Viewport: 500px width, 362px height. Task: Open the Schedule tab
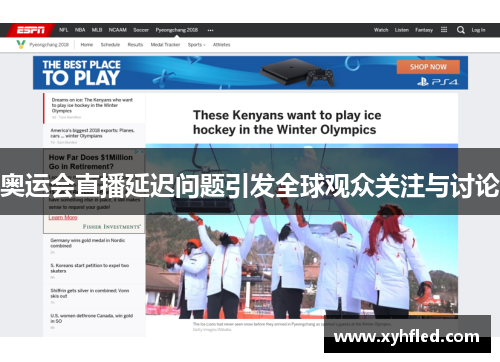point(110,45)
